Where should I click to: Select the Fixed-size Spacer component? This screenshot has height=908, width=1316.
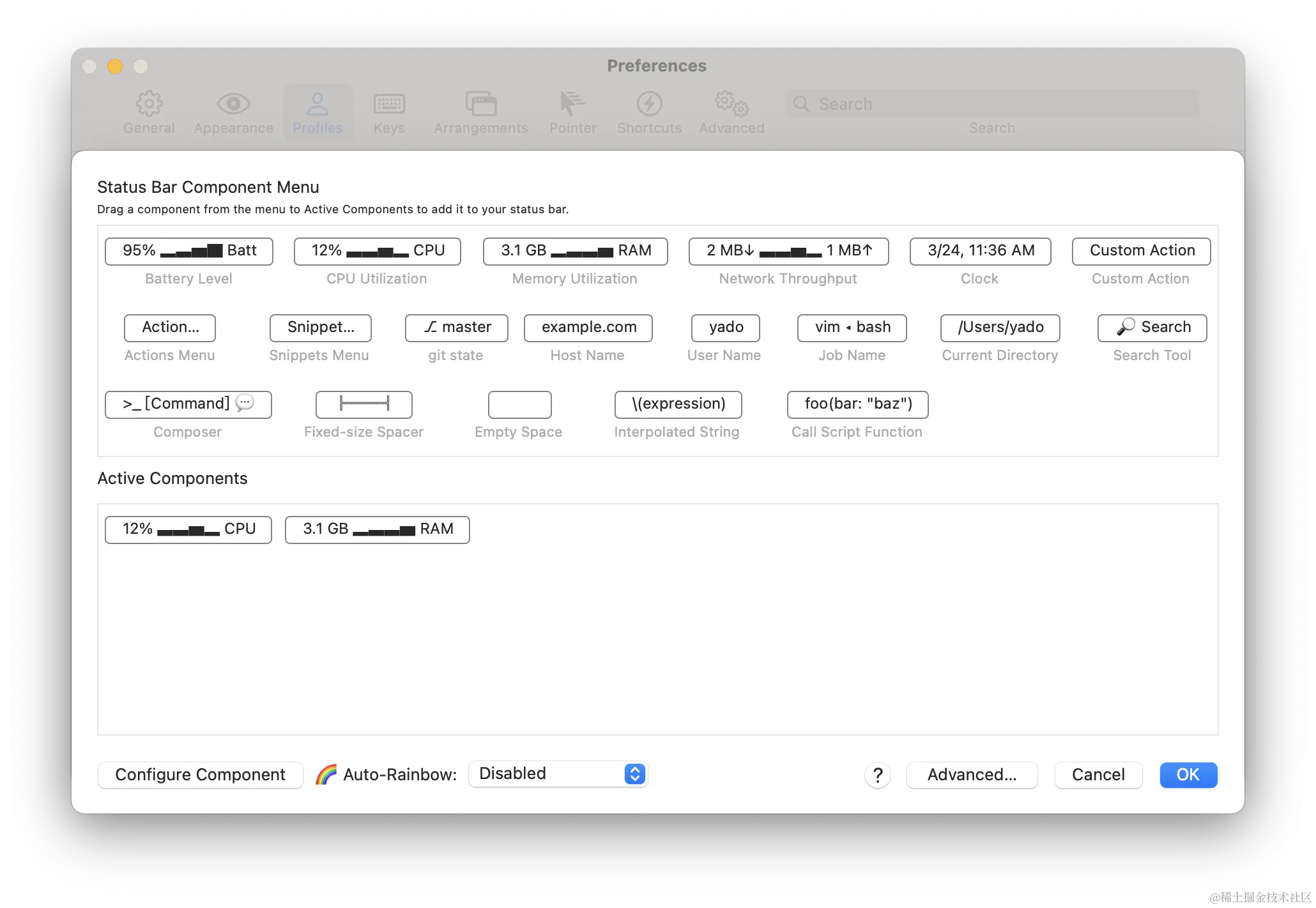tap(363, 404)
